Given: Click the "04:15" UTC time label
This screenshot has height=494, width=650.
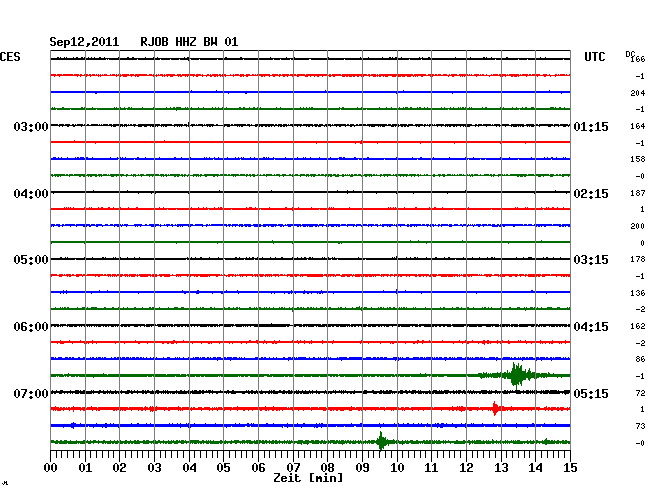Looking at the screenshot, I should point(591,327).
